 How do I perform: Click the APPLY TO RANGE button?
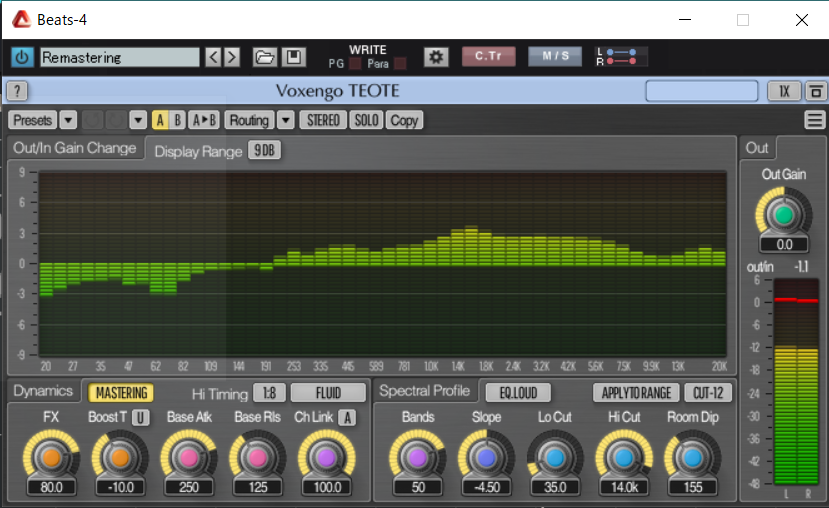tap(636, 393)
